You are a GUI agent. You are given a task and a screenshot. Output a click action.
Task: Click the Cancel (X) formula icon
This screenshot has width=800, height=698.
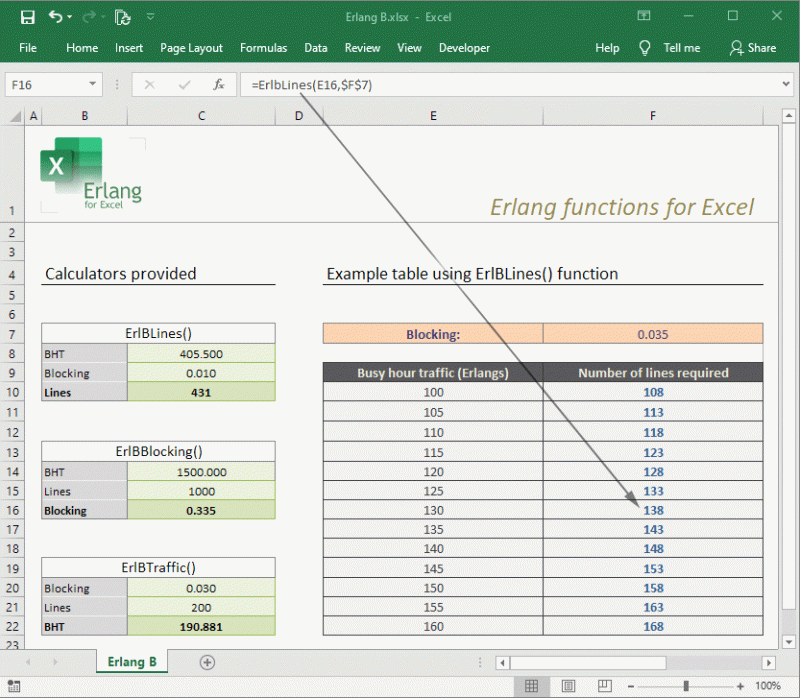pyautogui.click(x=149, y=85)
